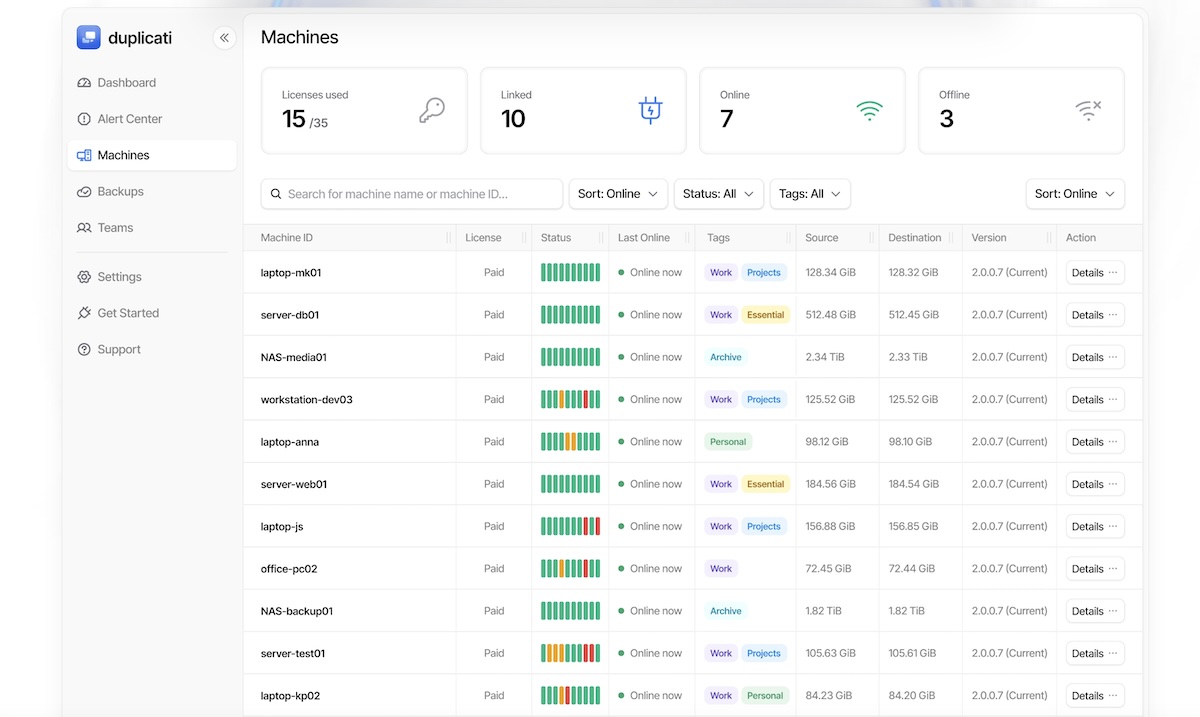Click the Essential tag on server-db01
The height and width of the screenshot is (717, 1200).
[x=765, y=315]
